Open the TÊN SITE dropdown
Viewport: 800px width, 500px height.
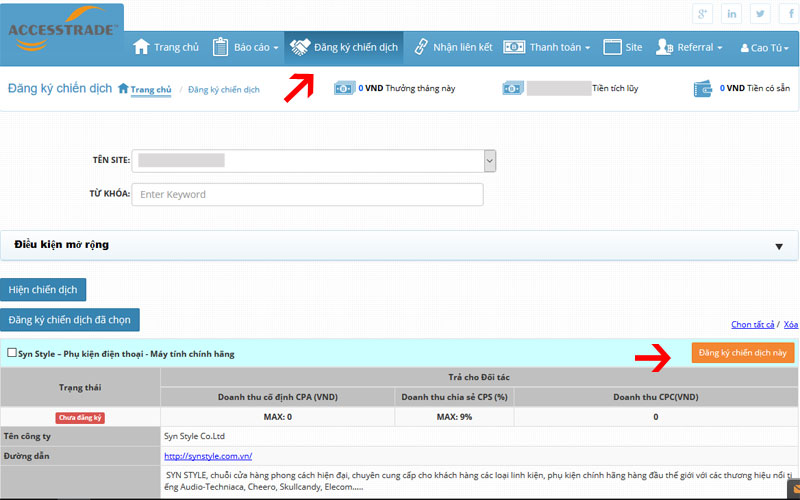tap(489, 160)
